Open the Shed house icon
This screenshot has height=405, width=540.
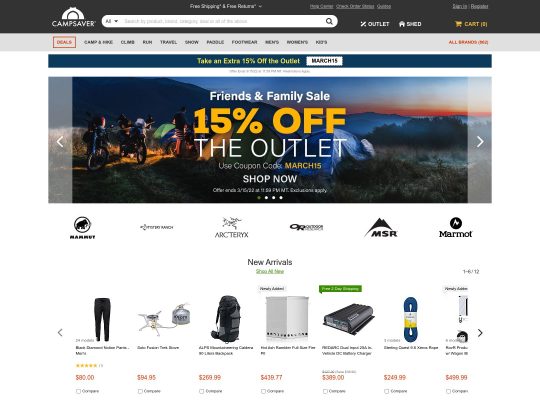pos(402,24)
